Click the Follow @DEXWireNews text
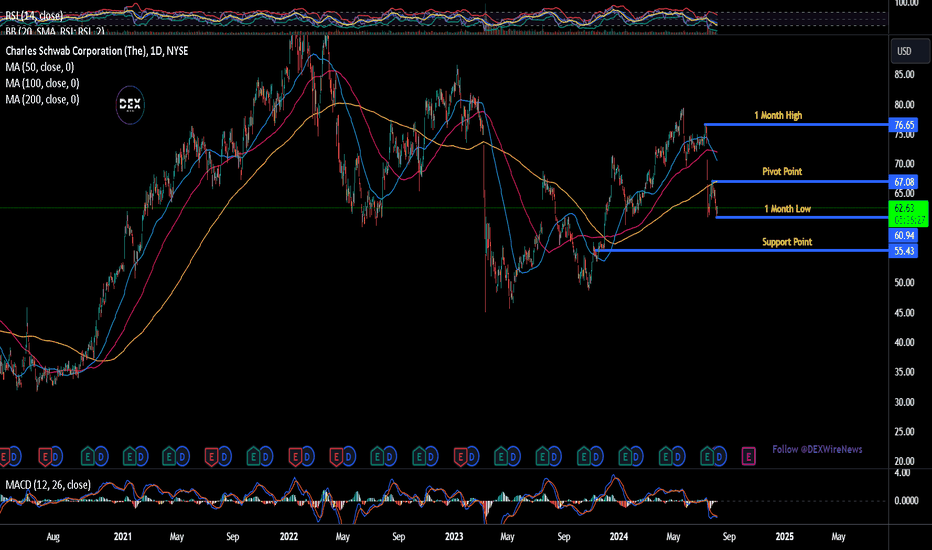This screenshot has width=932, height=550. coord(817,449)
